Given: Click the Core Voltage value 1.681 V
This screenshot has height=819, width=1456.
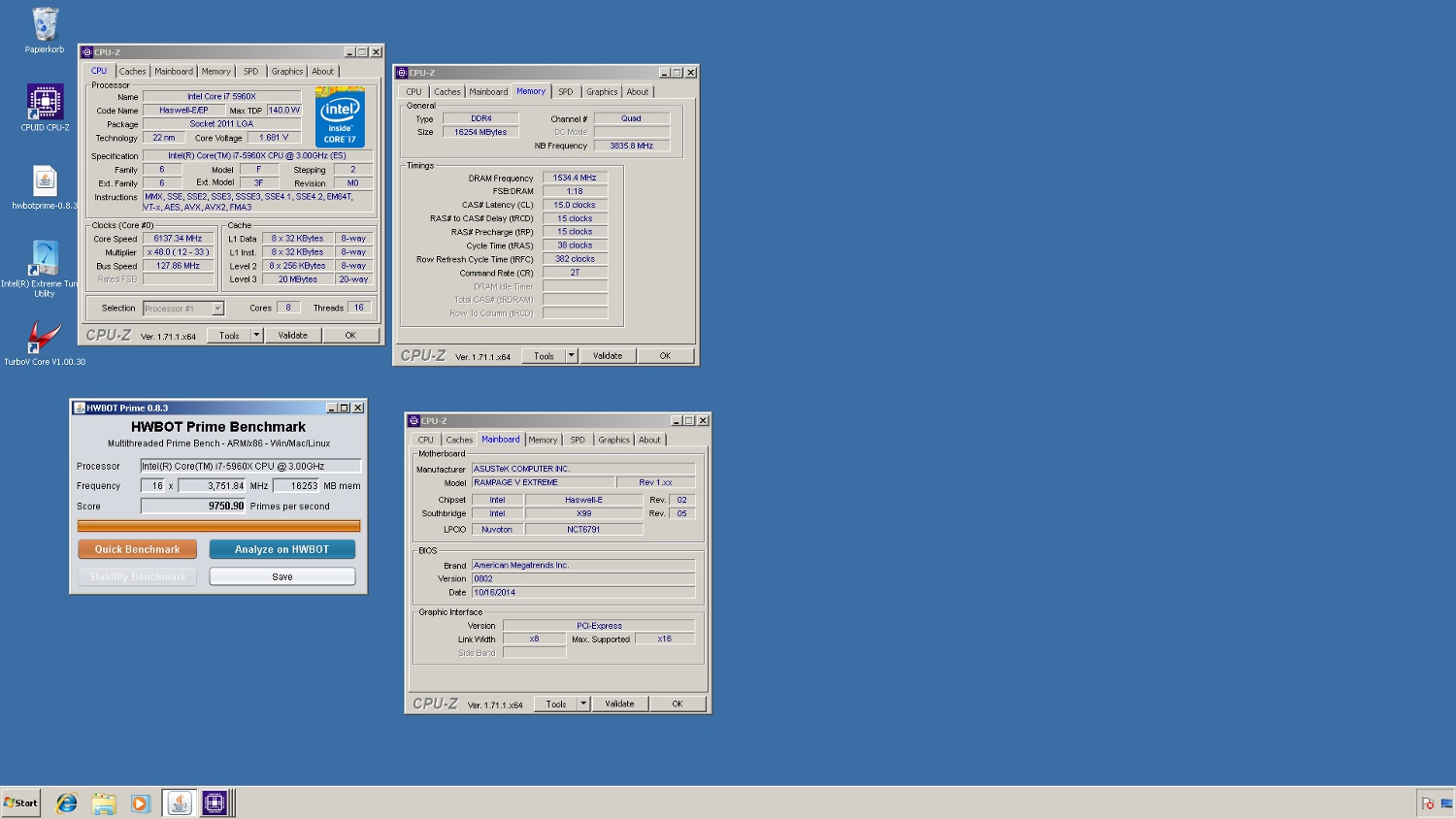Looking at the screenshot, I should [275, 138].
